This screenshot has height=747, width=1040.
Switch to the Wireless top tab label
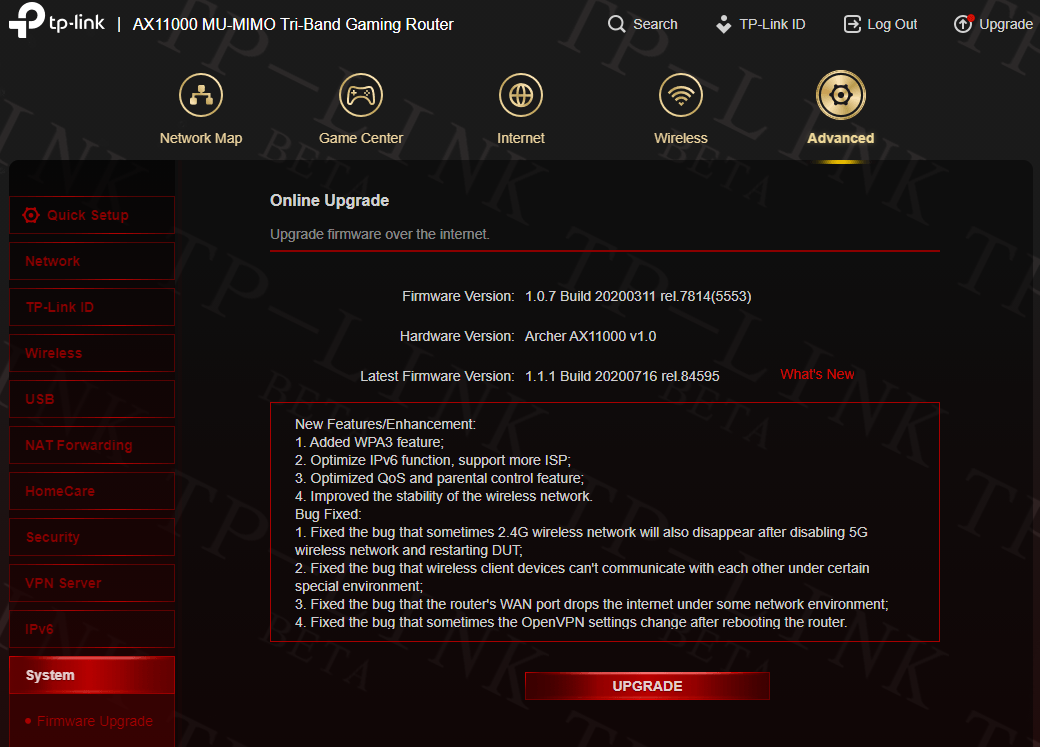[681, 138]
